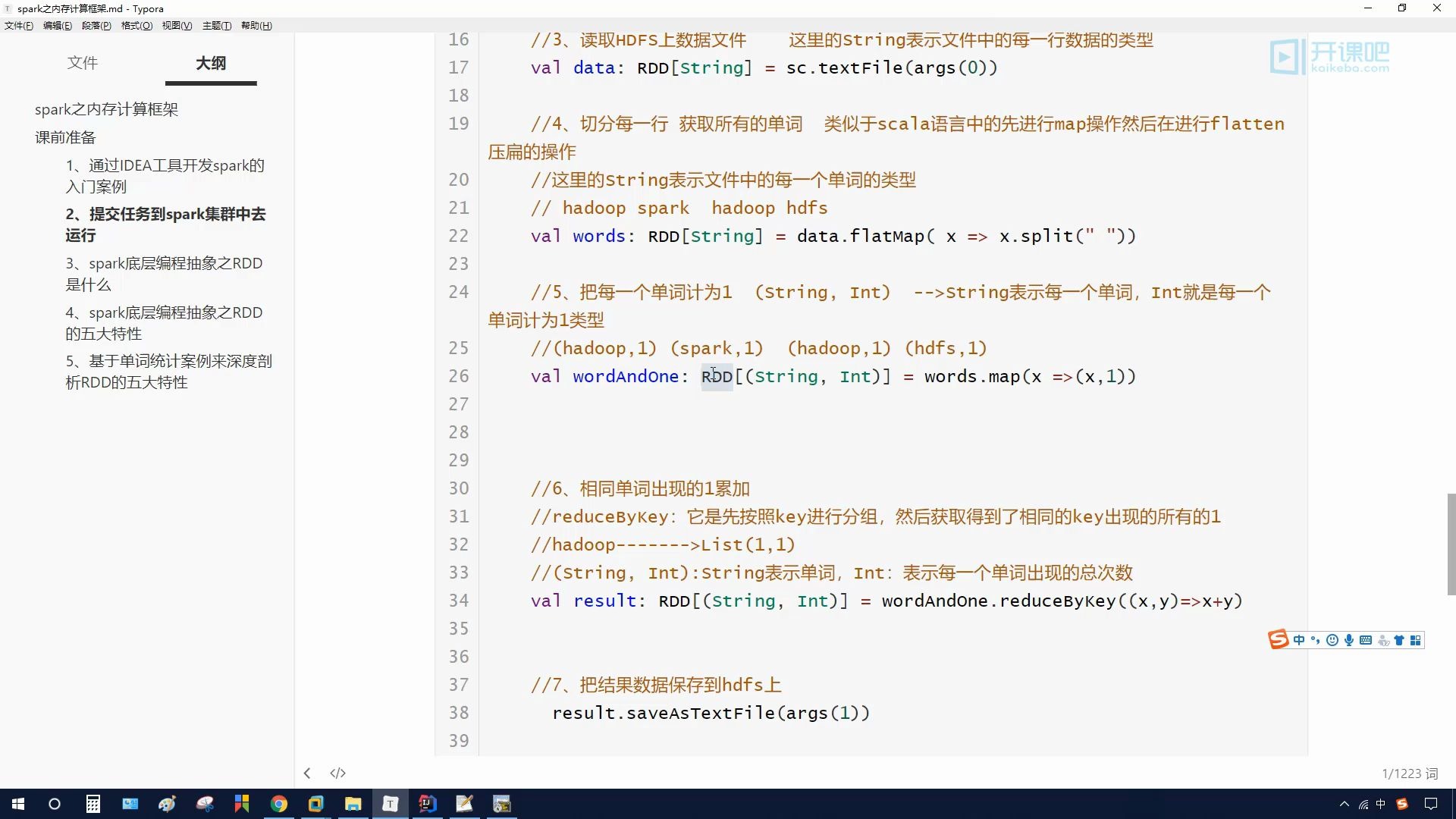This screenshot has width=1456, height=819.
Task: Click comment '// hadoop spark hadoop hdfs'
Action: [679, 208]
